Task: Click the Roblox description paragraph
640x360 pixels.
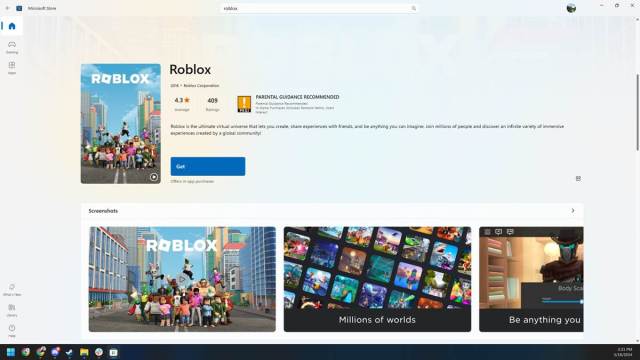Action: 367,130
